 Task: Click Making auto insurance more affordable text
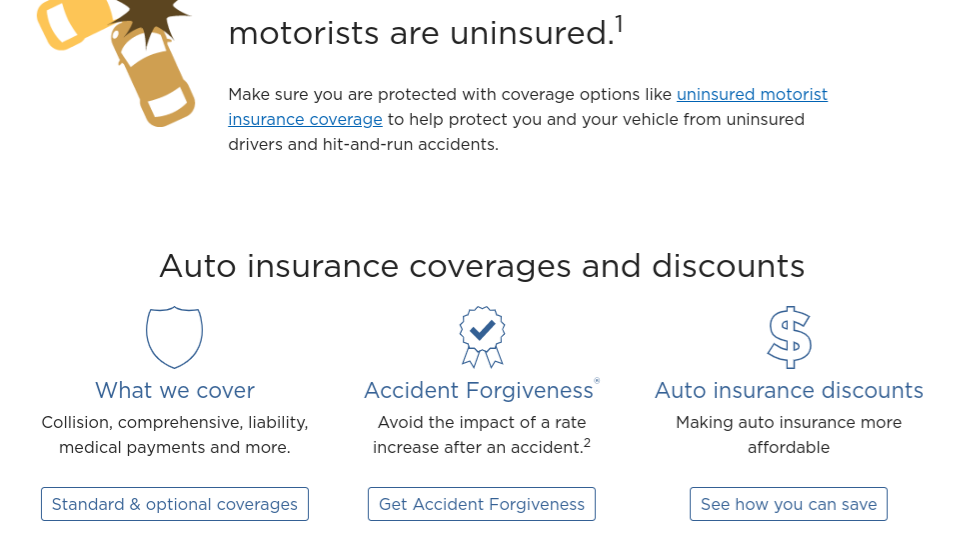(x=789, y=435)
